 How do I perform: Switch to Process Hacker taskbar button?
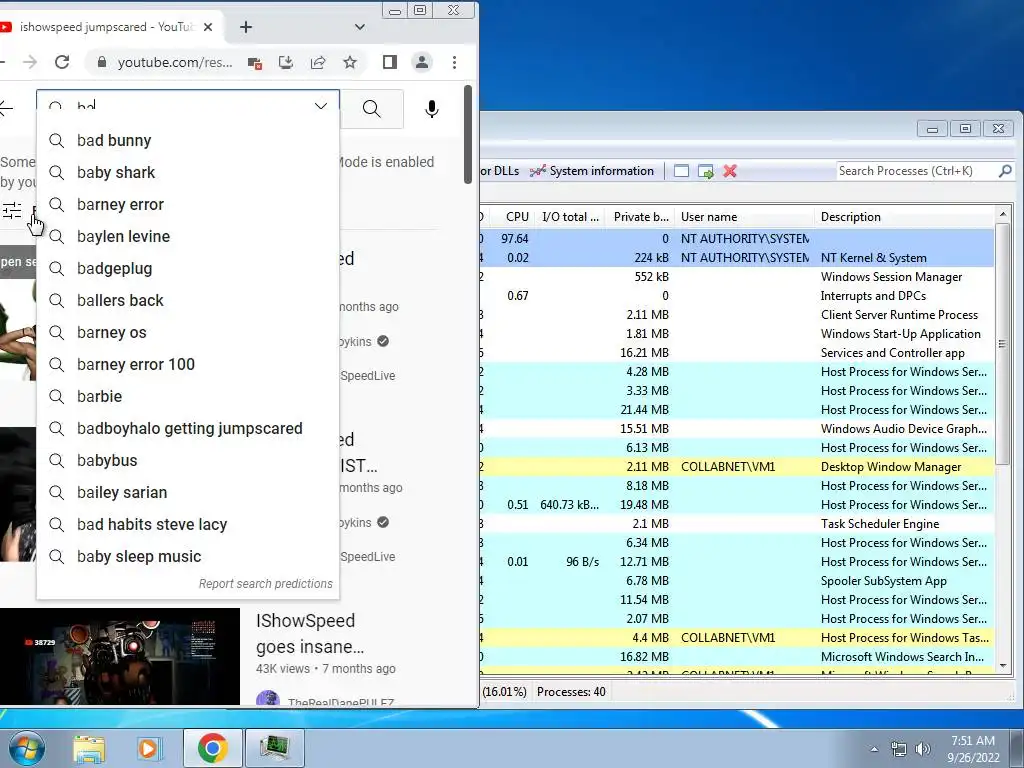274,748
